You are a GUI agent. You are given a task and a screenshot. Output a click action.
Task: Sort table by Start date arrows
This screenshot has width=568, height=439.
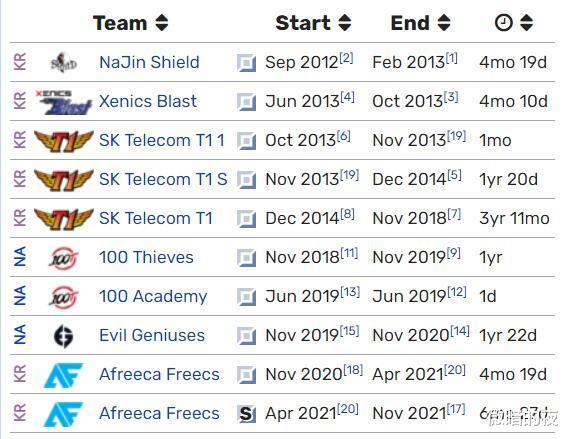point(344,23)
